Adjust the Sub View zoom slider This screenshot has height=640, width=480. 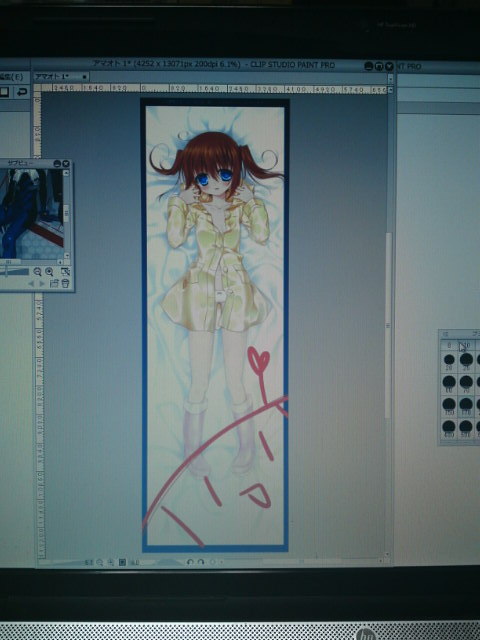[14, 272]
